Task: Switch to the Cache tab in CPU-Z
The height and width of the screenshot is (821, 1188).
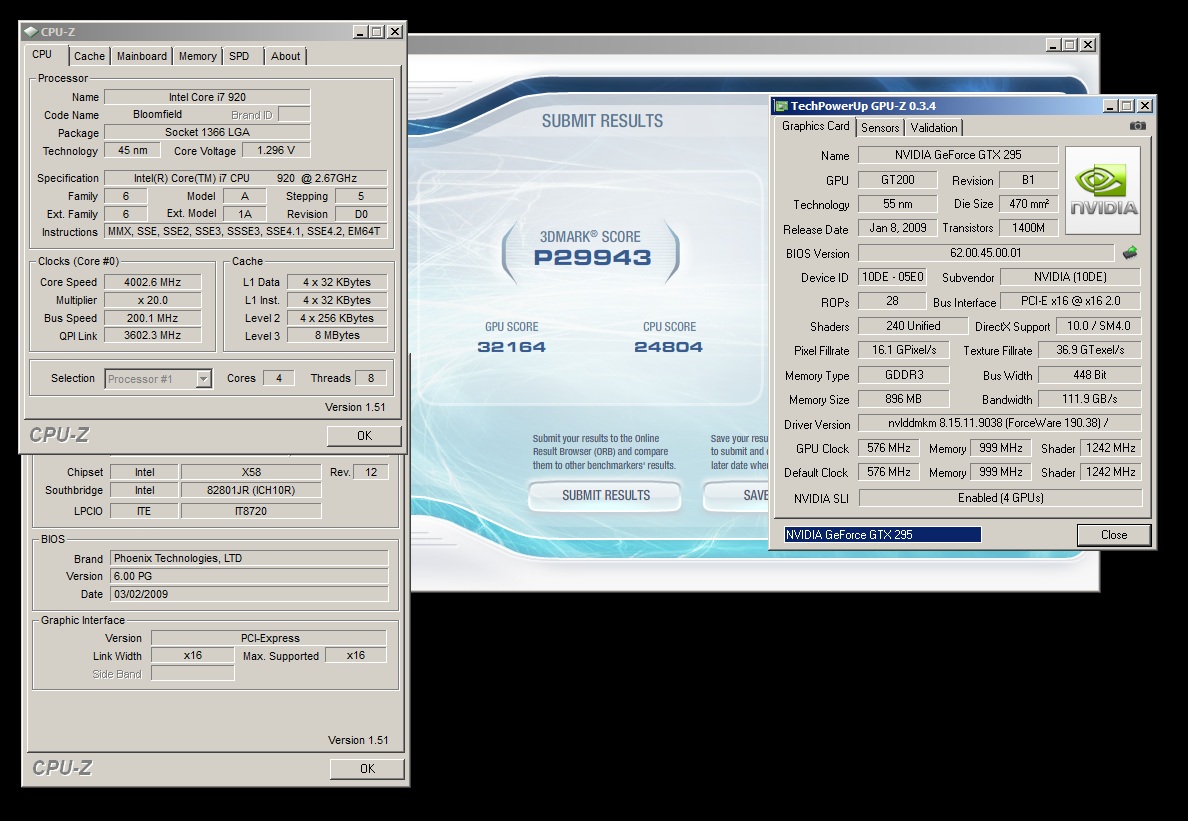Action: click(89, 56)
